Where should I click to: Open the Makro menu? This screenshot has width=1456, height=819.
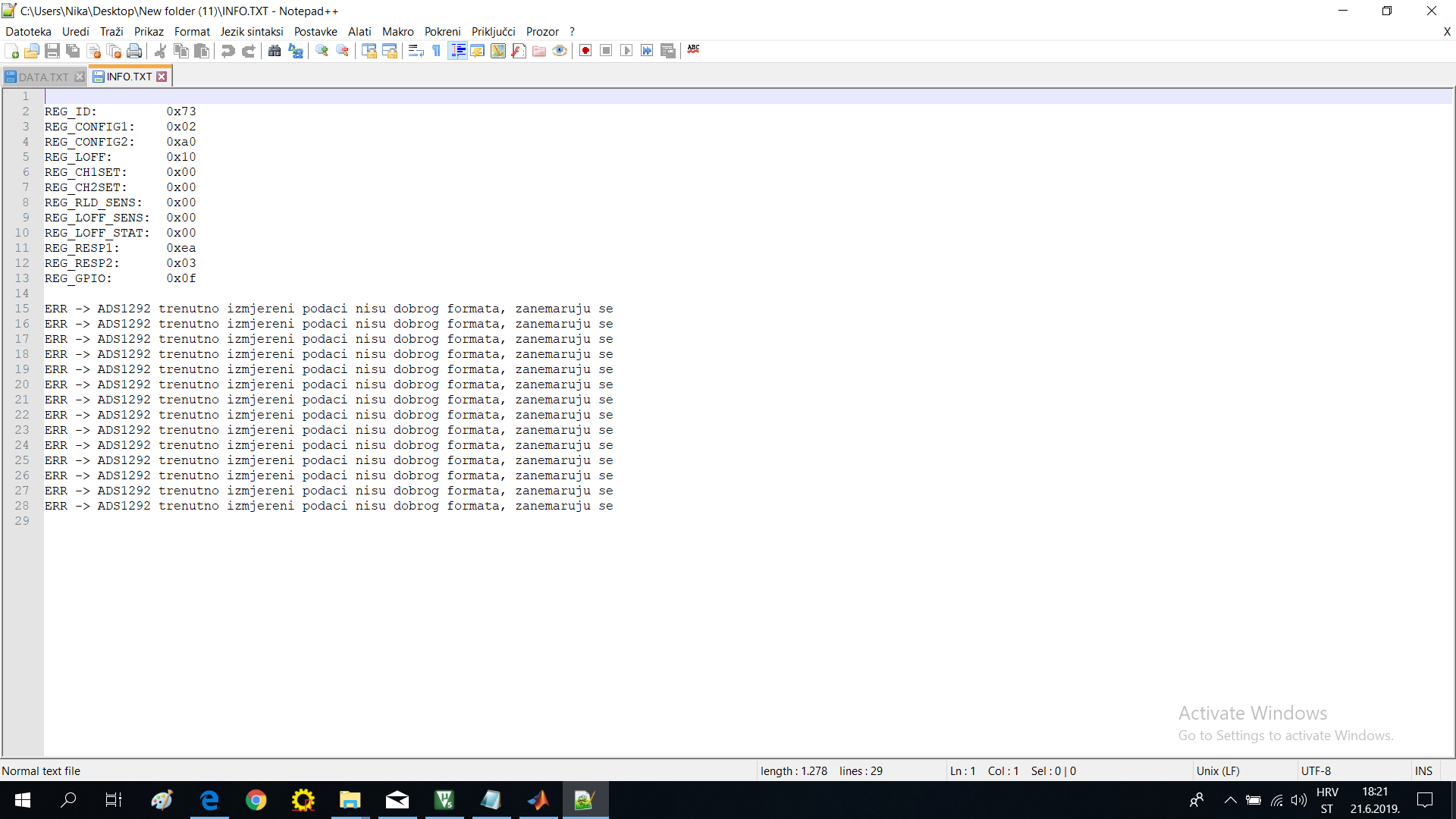pyautogui.click(x=398, y=32)
